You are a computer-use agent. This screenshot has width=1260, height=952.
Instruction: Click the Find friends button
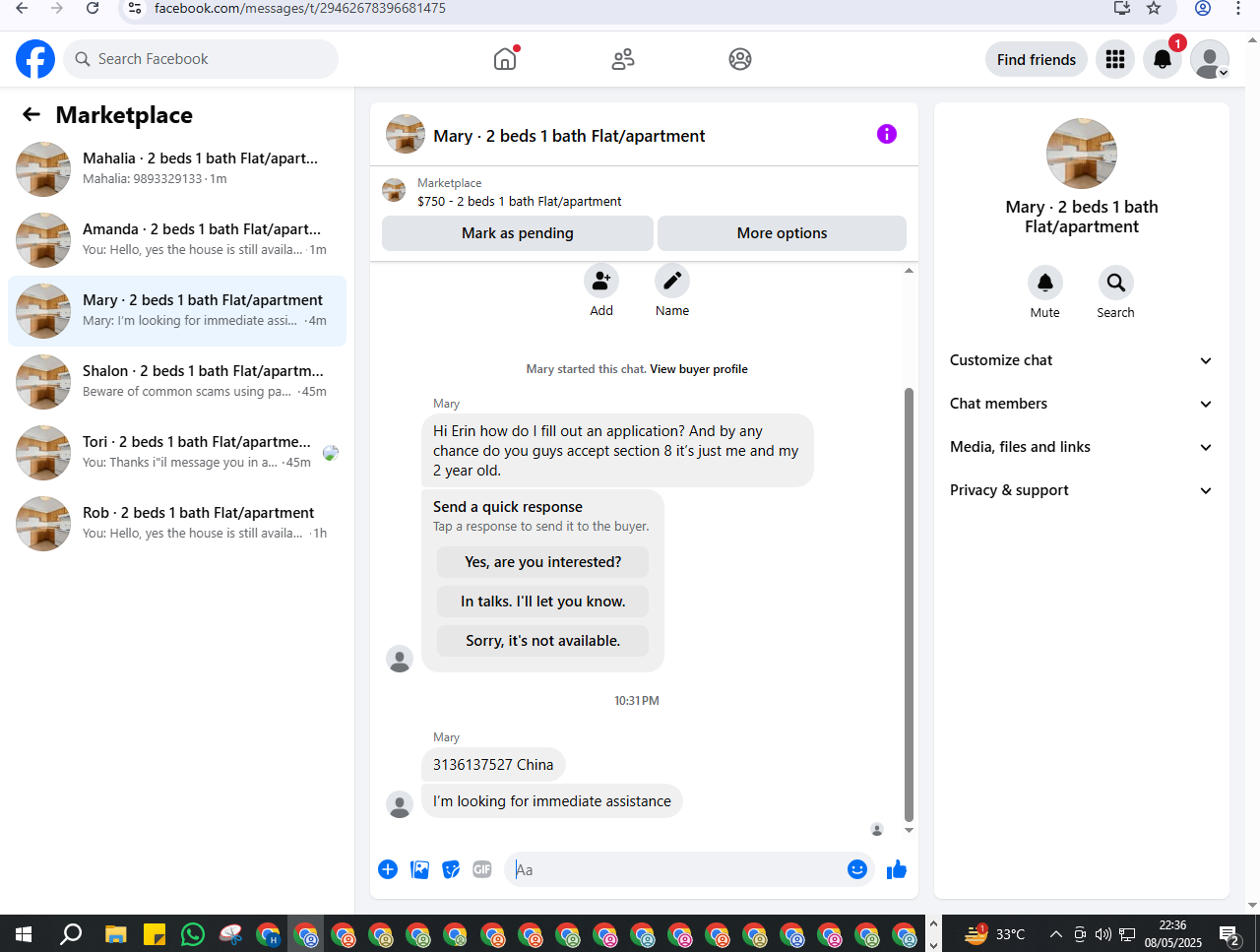click(x=1037, y=59)
